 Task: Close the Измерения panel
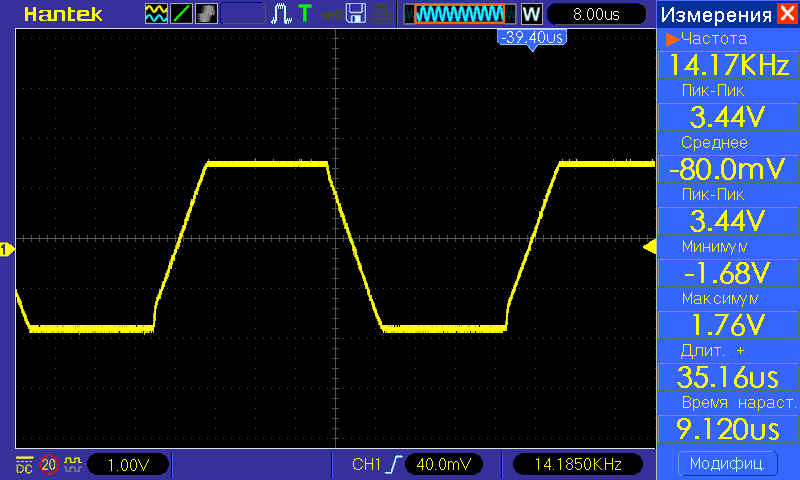point(787,13)
